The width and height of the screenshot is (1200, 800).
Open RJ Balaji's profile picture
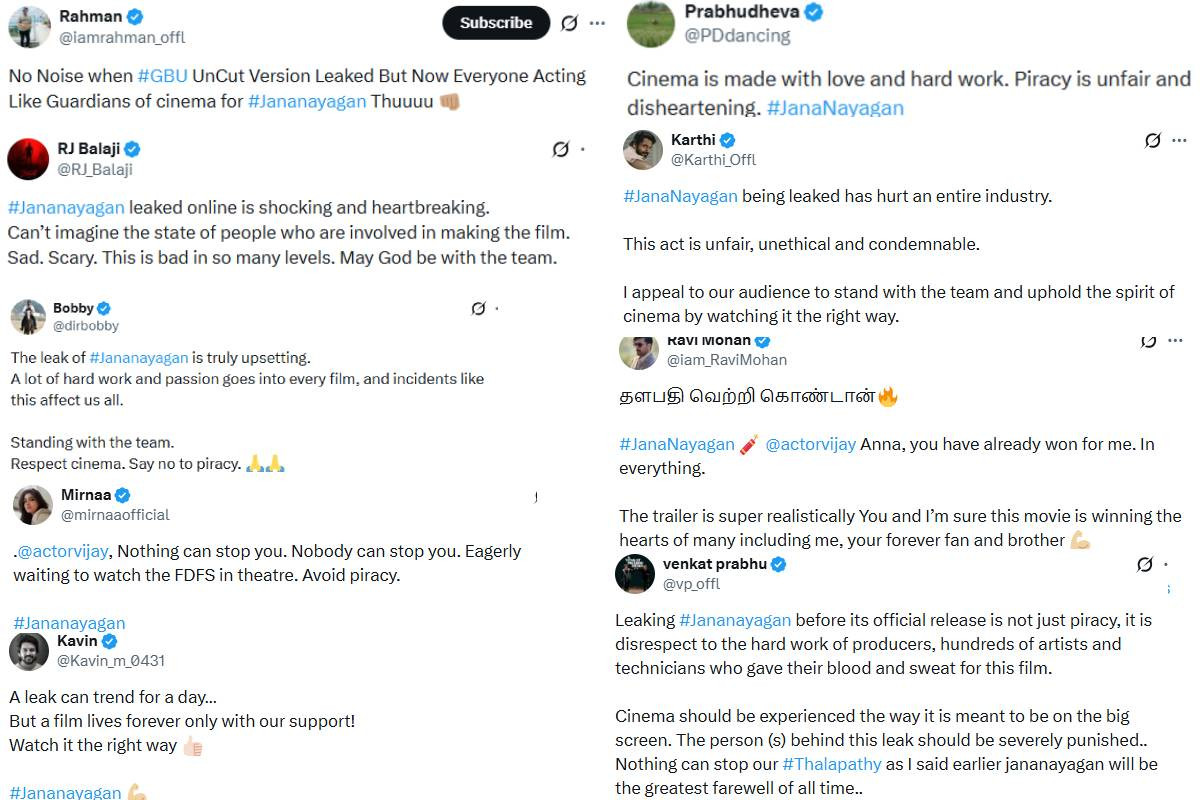[x=28, y=159]
